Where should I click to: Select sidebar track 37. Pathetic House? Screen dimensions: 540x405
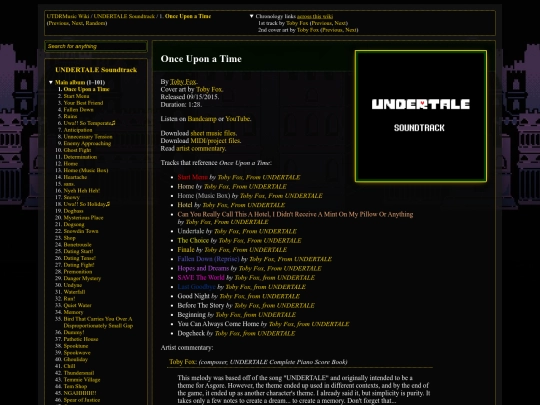[x=81, y=339]
